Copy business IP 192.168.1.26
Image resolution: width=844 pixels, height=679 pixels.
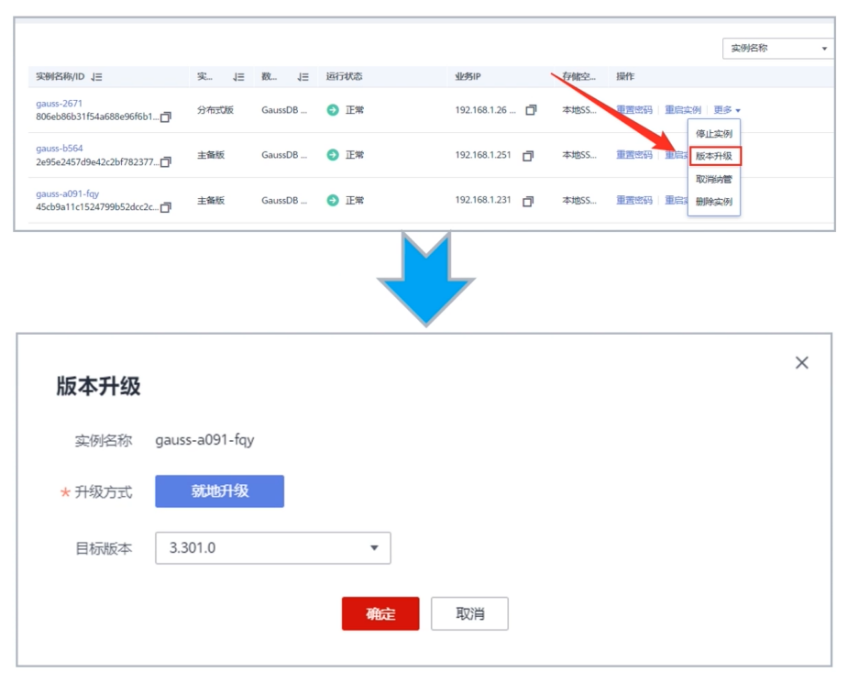531,110
